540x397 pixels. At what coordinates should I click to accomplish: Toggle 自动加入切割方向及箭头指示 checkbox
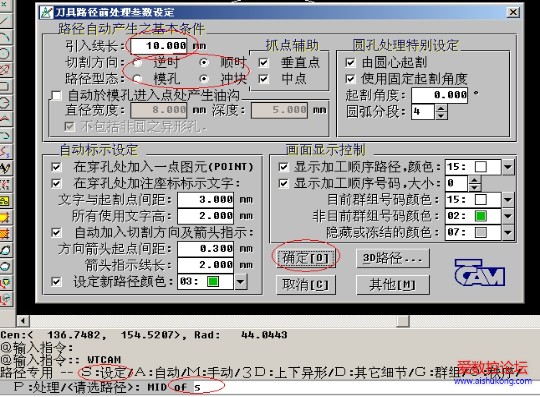click(56, 232)
